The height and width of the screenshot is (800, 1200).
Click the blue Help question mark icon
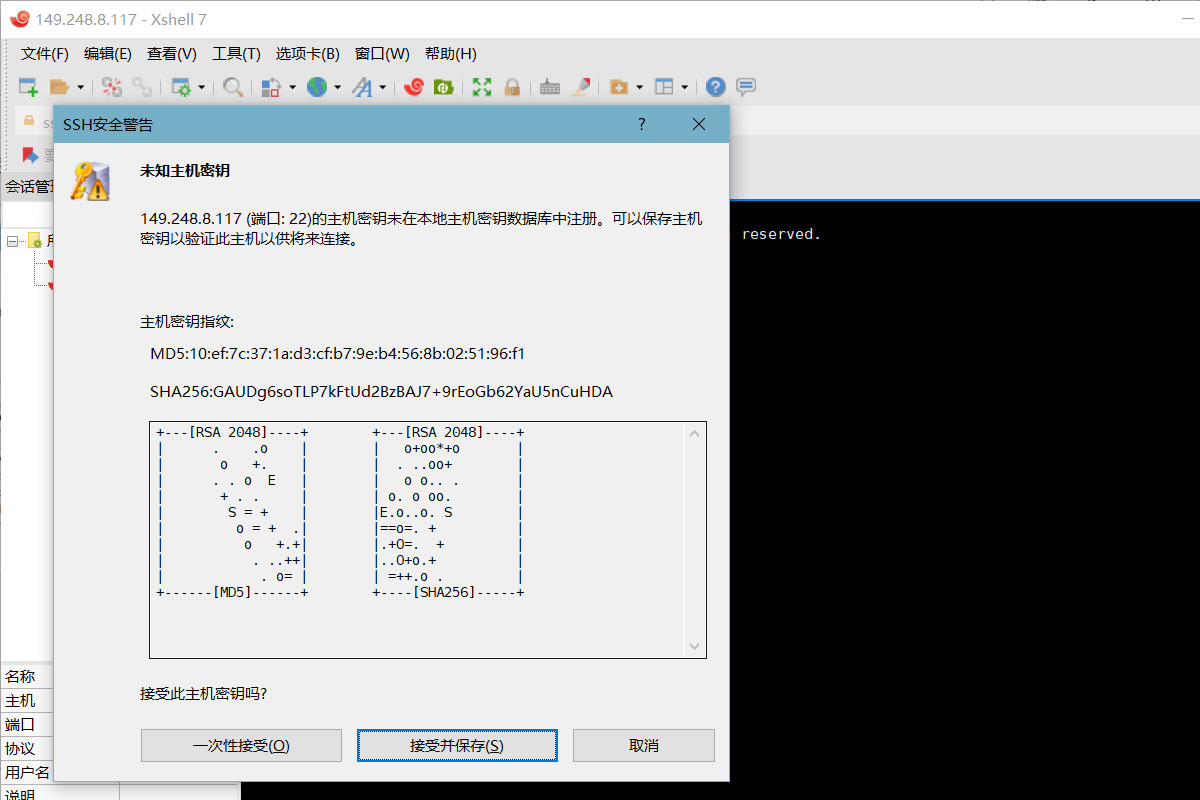click(x=715, y=87)
